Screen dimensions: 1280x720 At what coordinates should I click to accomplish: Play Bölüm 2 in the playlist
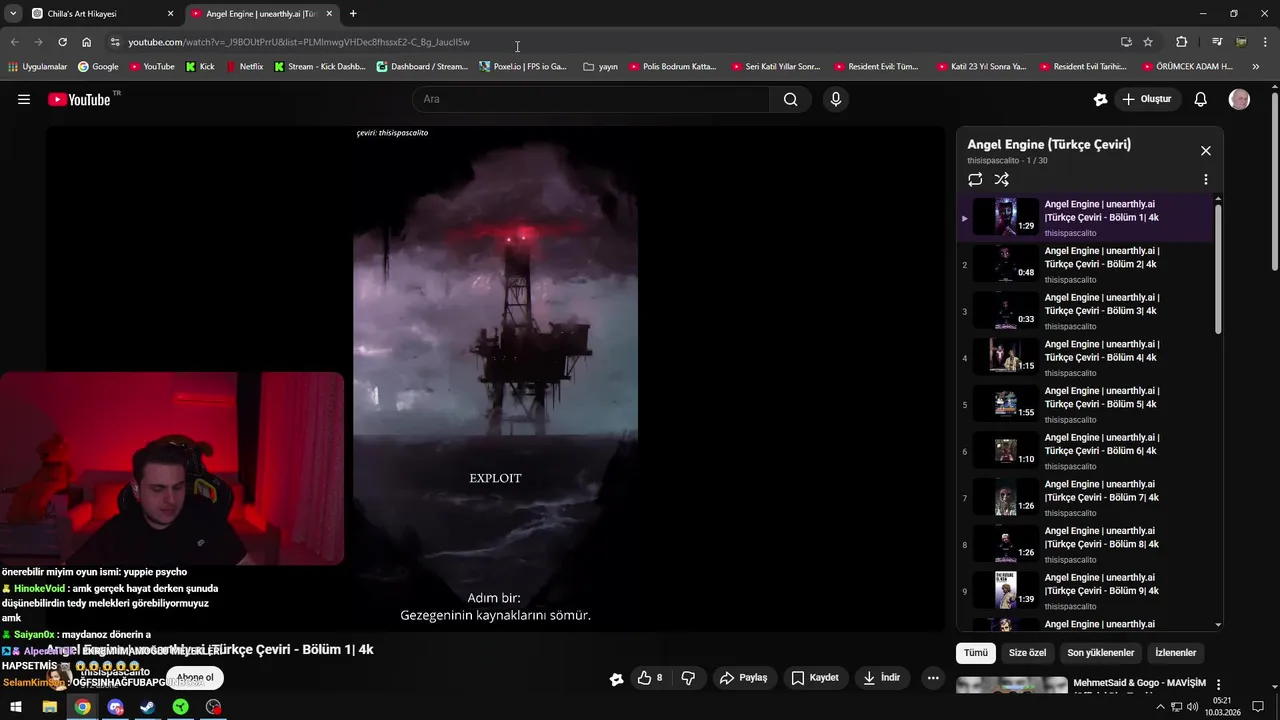(1085, 264)
